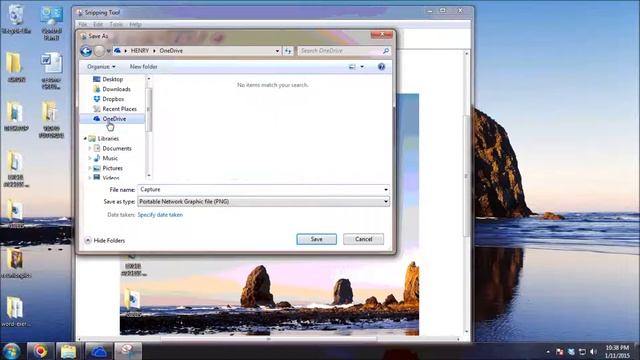Select Documents library
The width and height of the screenshot is (640, 360).
point(117,149)
